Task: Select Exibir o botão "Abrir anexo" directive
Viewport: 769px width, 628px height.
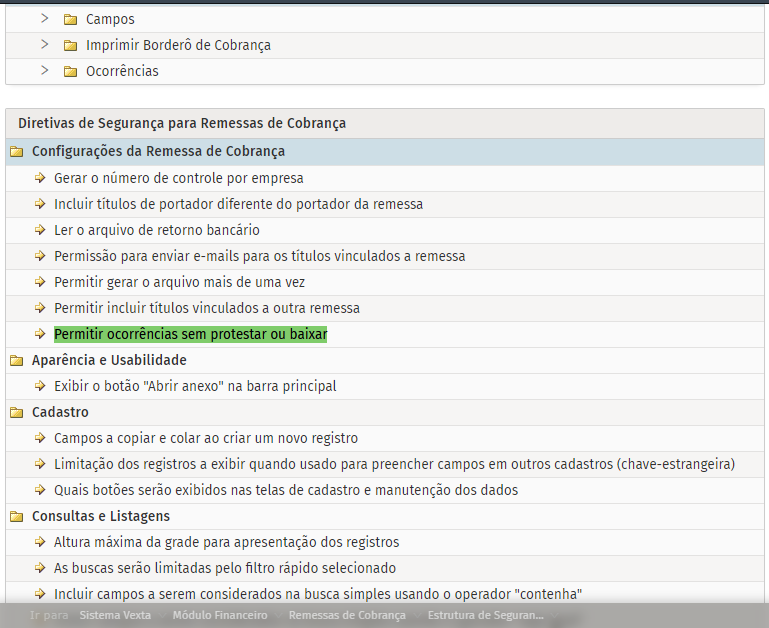Action: (195, 386)
